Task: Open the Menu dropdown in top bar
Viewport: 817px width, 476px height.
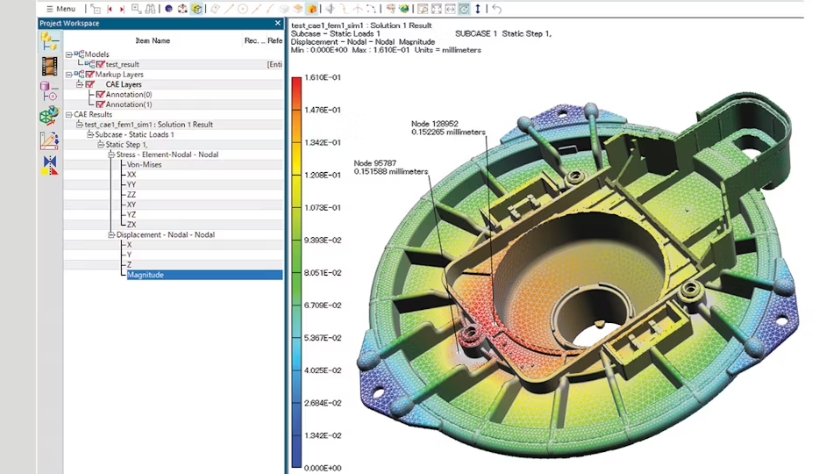Action: coord(61,9)
